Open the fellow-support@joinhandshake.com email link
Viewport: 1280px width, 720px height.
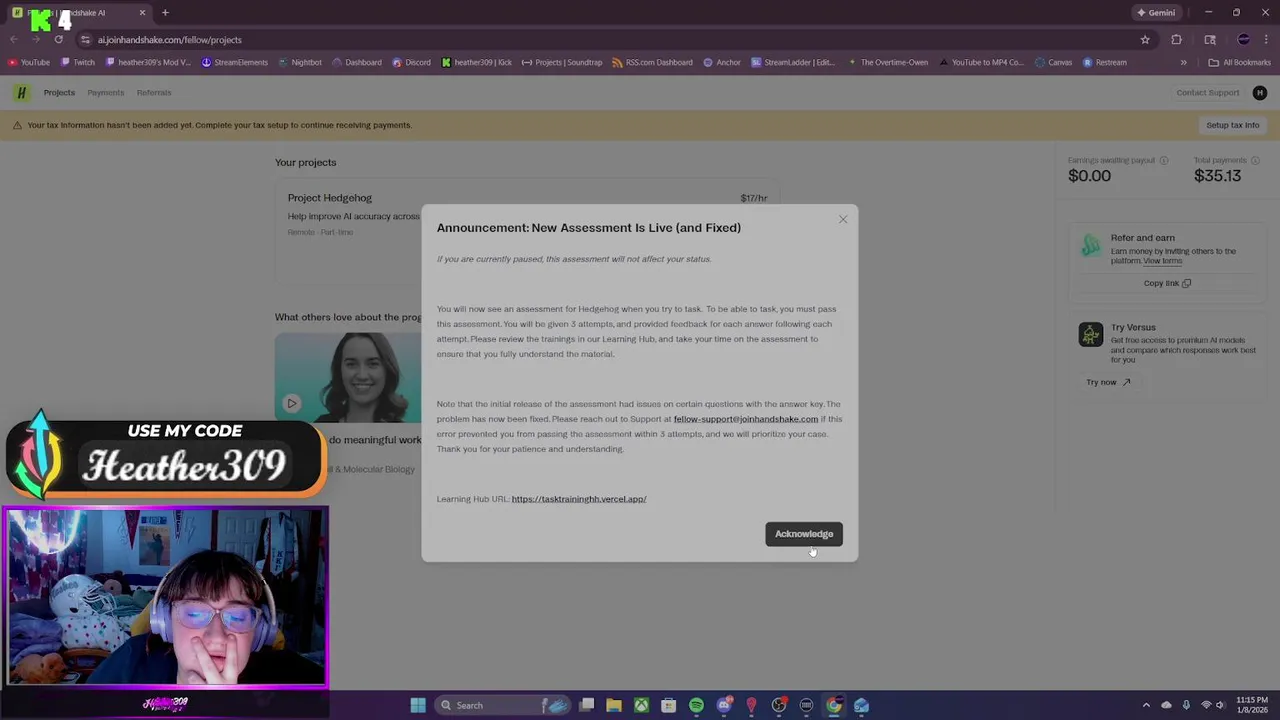pyautogui.click(x=746, y=419)
